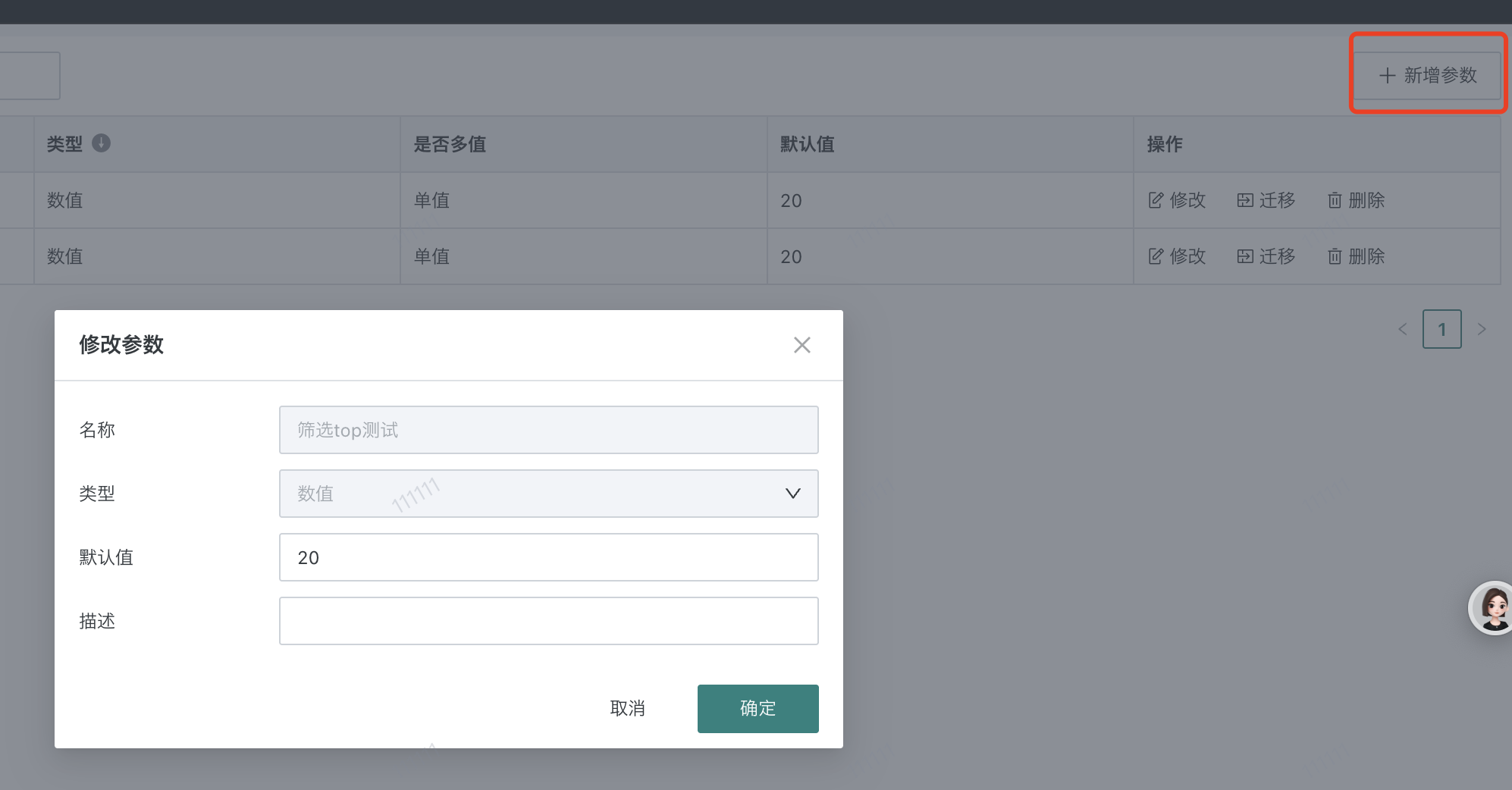The image size is (1512, 790).
Task: Click the 迁移 migrate icon in first row
Action: point(1245,200)
